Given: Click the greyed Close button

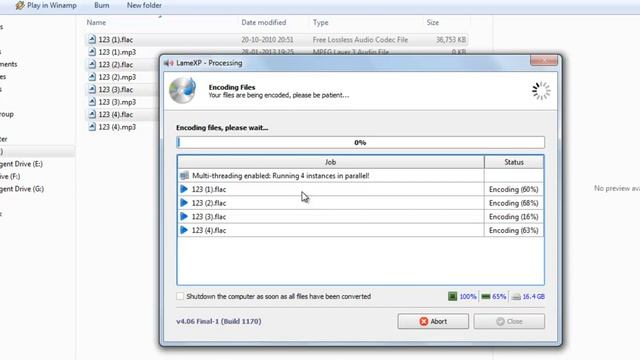Looking at the screenshot, I should click(509, 322).
